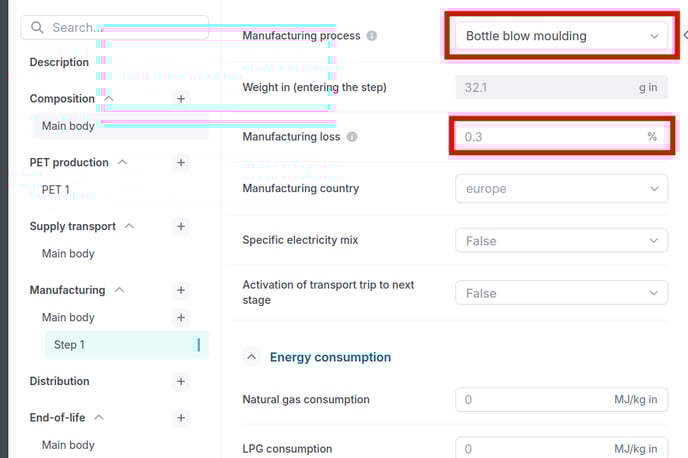Click the Natural gas consumption field

pos(562,400)
